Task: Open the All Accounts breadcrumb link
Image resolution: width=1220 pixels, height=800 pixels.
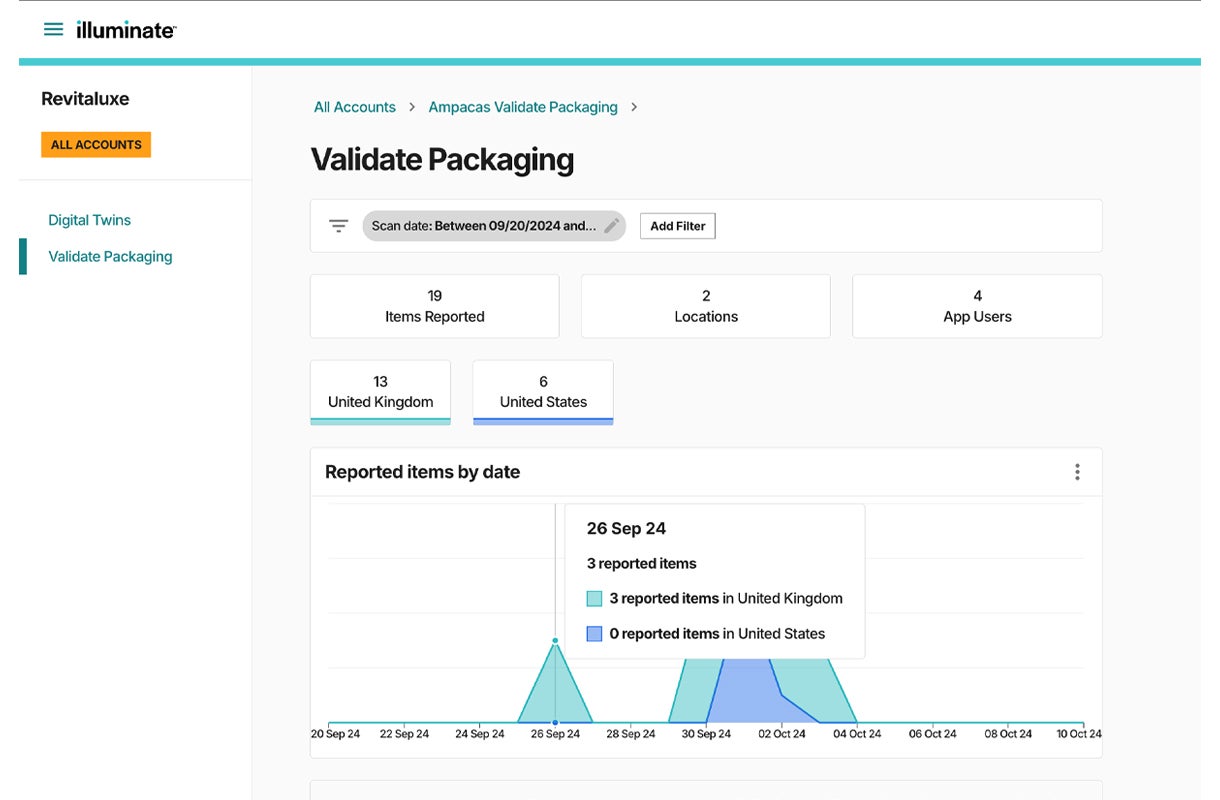Action: pyautogui.click(x=353, y=106)
